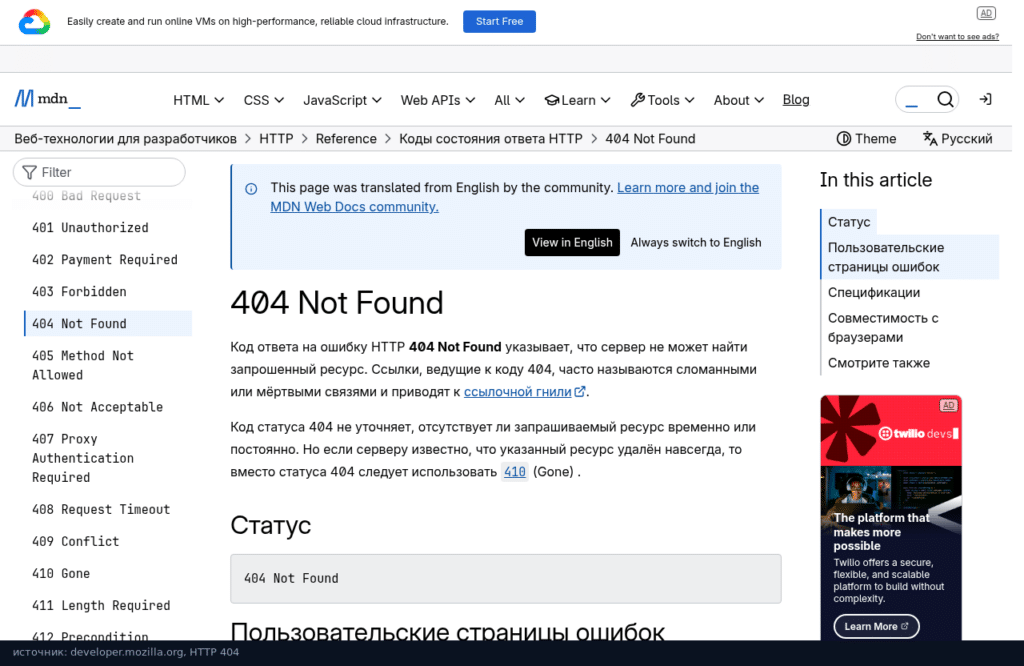Click the header search input

[927, 99]
